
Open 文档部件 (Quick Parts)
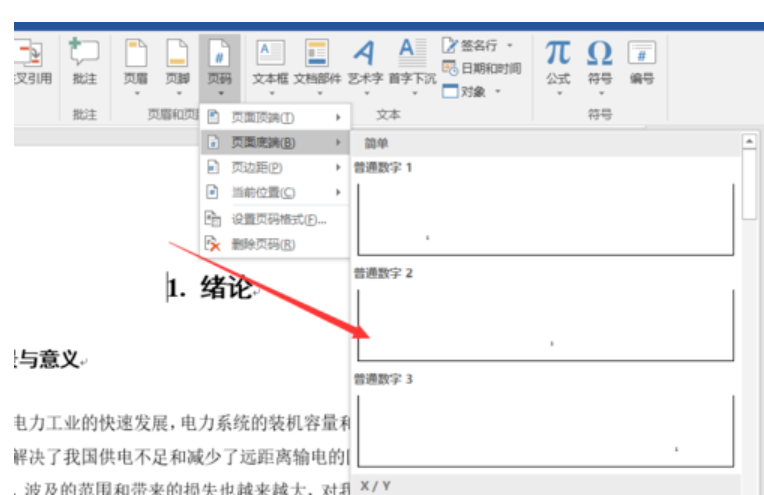(x=317, y=62)
